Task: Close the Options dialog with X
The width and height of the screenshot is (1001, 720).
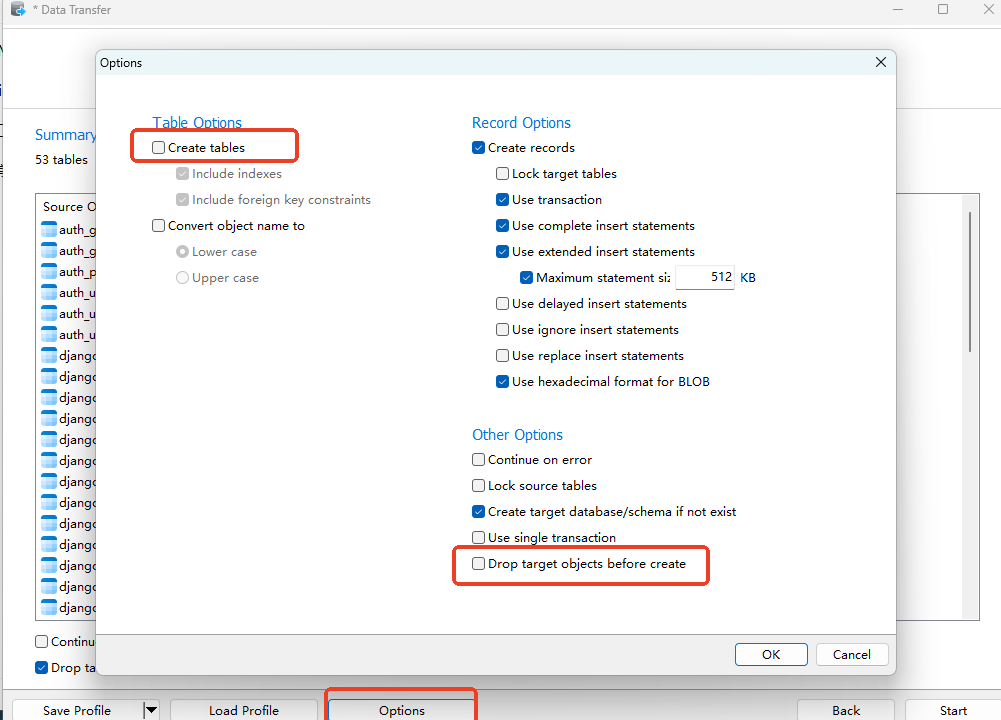Action: pyautogui.click(x=881, y=62)
